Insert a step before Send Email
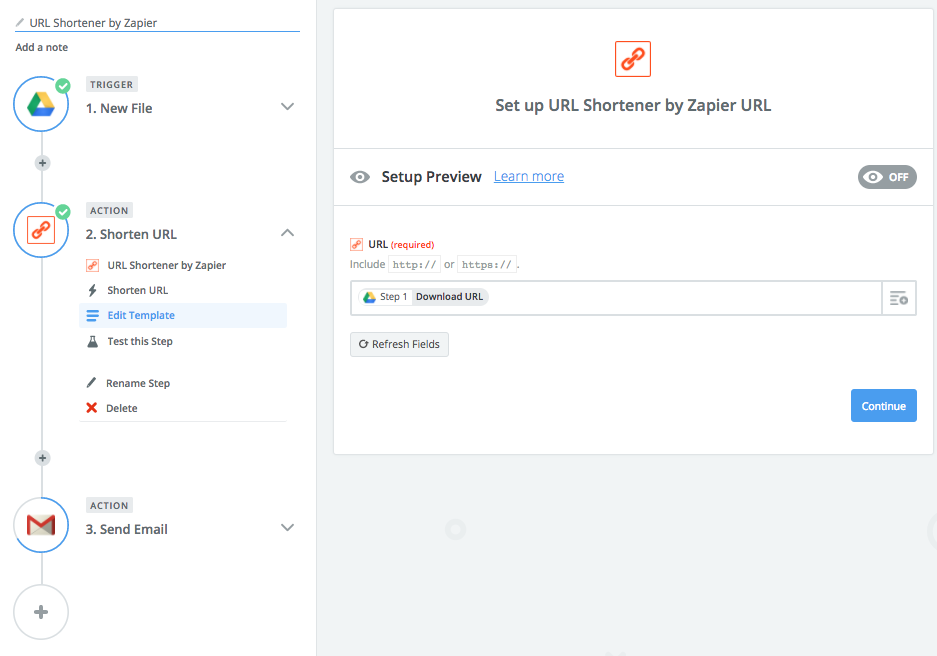 tap(42, 458)
